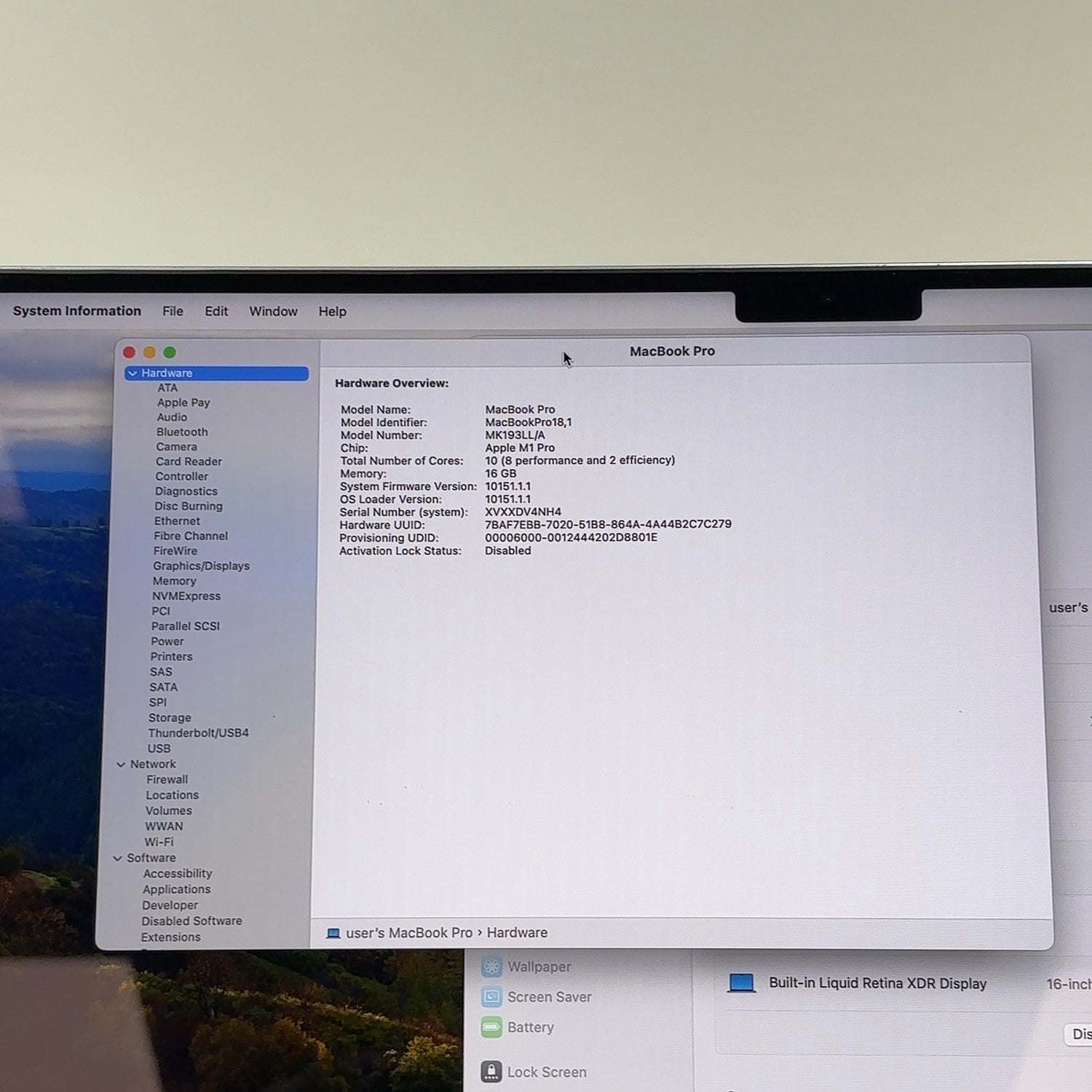Select Volumes under Network

[169, 811]
